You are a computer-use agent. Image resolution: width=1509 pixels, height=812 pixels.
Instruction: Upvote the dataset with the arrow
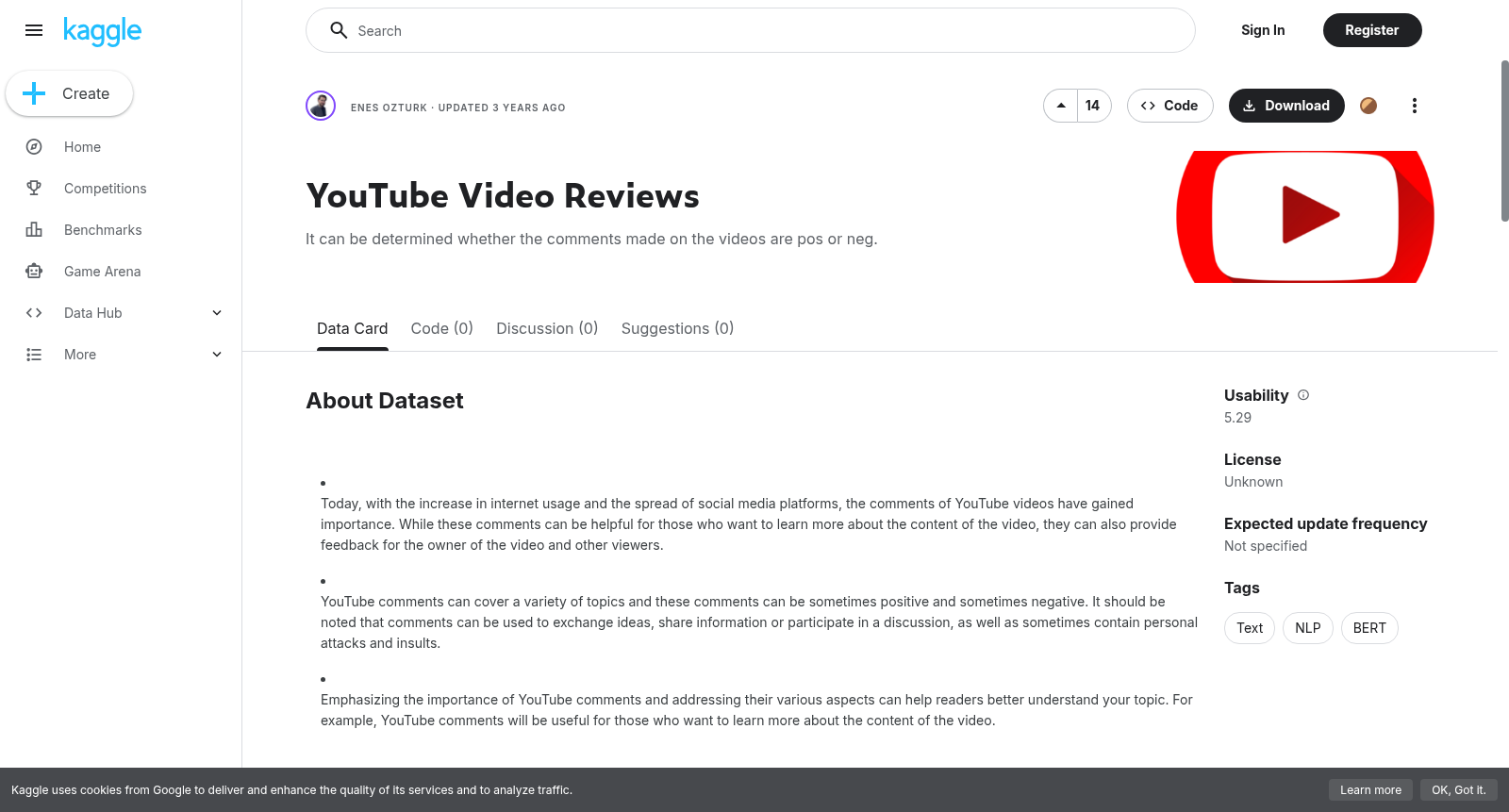(1061, 106)
